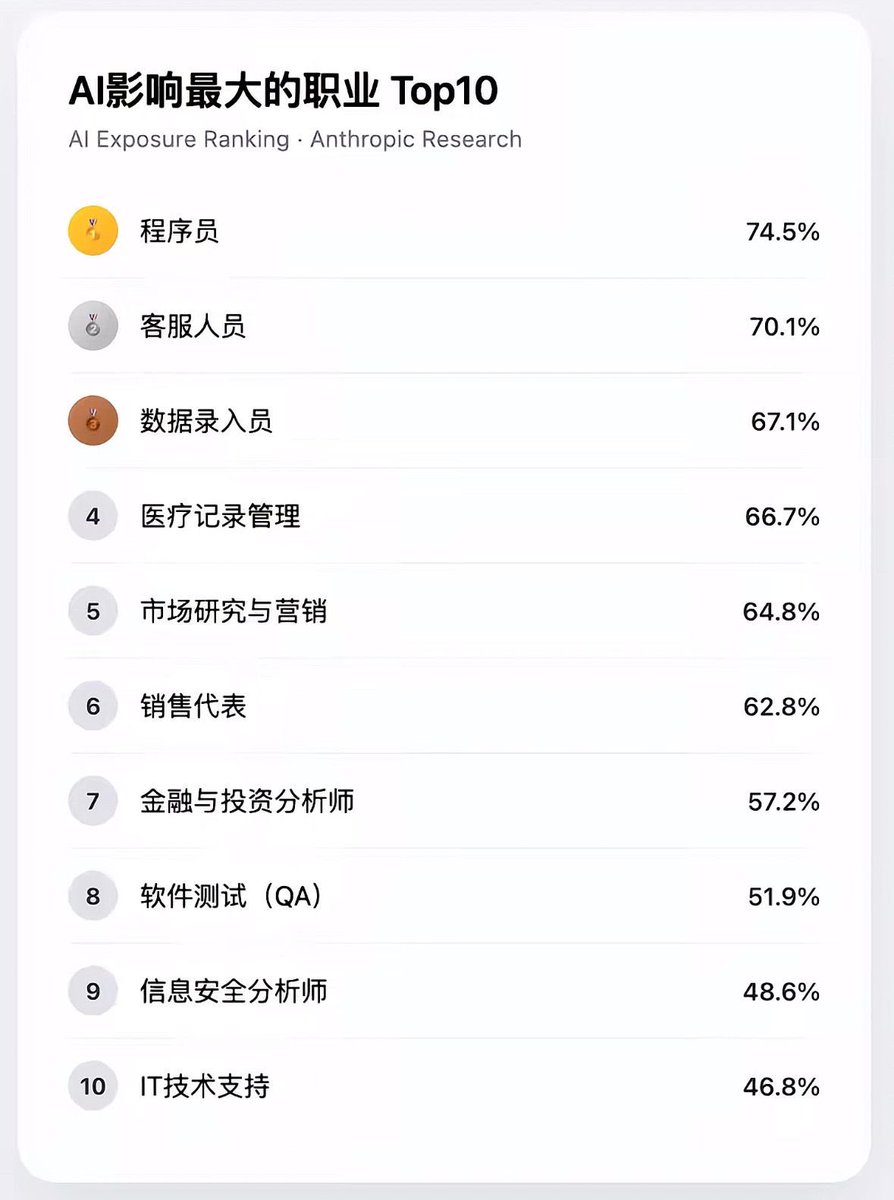Click the 程序员 occupation label

point(179,232)
